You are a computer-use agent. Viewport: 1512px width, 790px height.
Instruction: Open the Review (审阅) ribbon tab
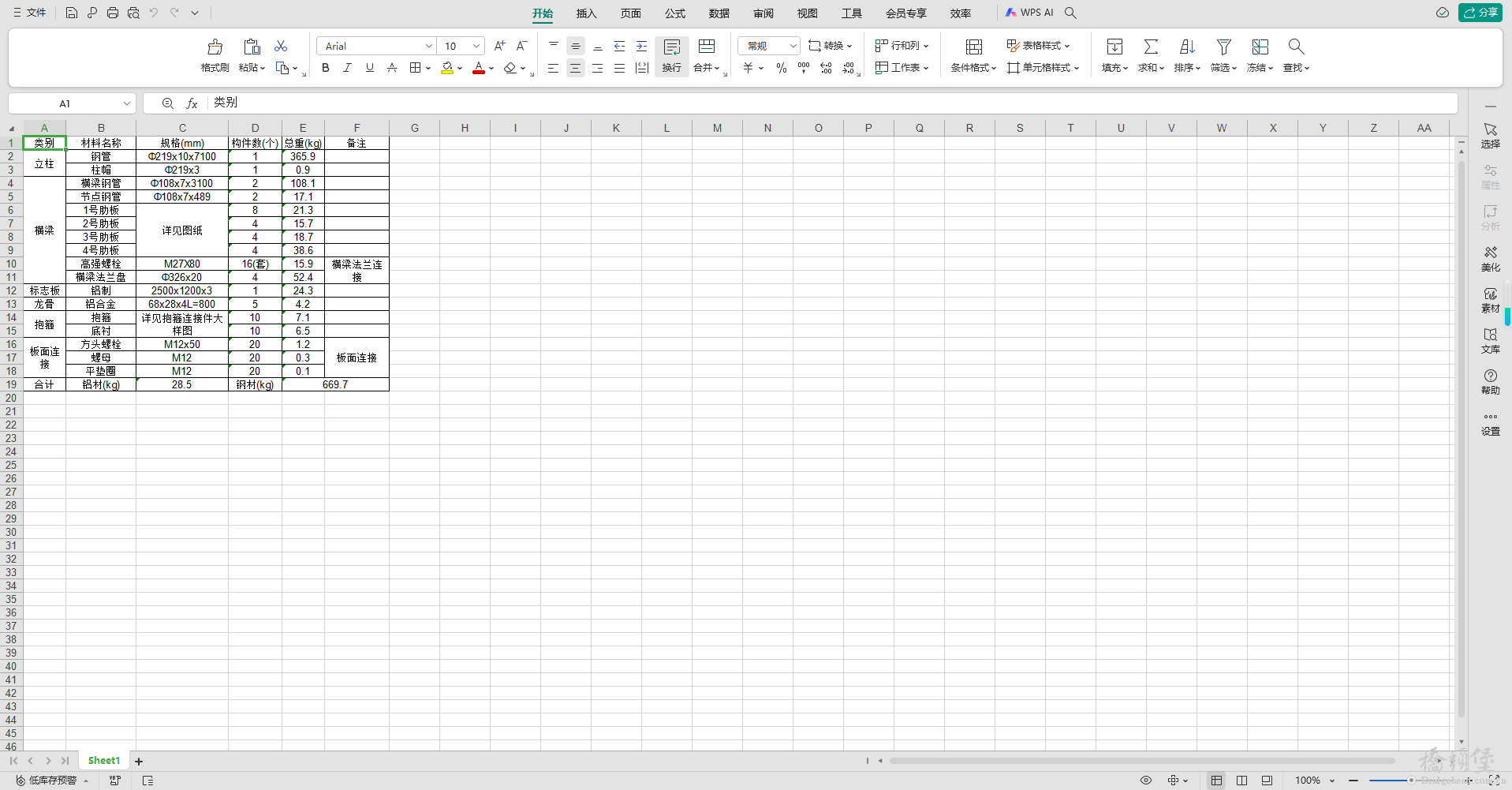[x=763, y=13]
